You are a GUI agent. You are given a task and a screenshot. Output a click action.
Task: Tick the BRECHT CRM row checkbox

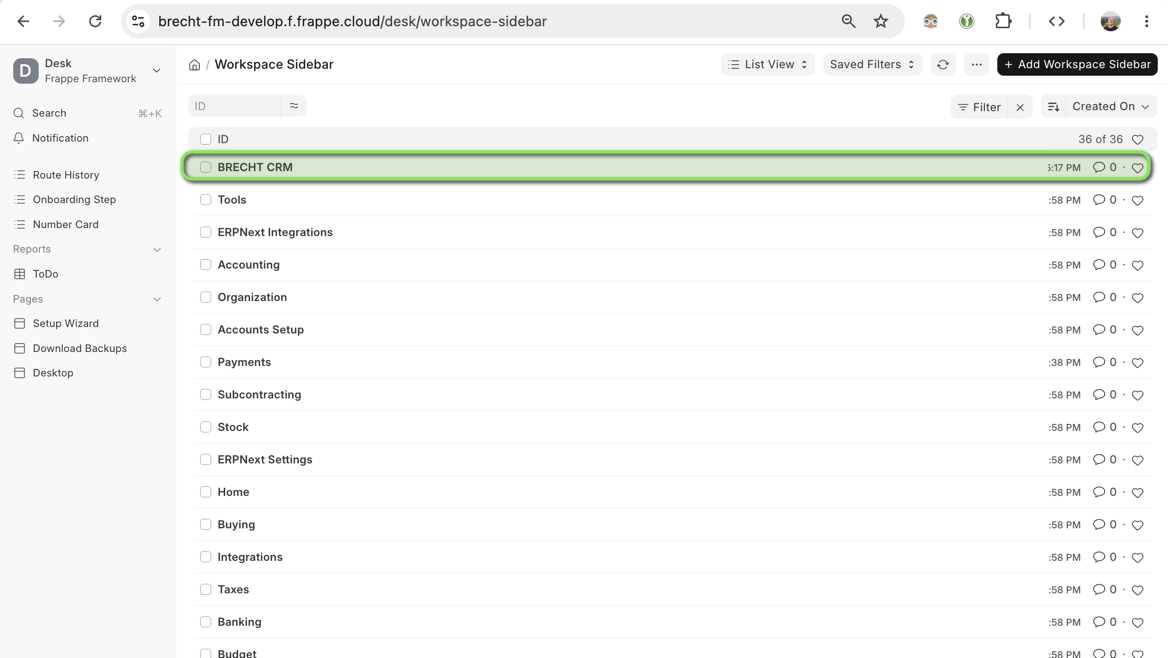click(x=206, y=168)
